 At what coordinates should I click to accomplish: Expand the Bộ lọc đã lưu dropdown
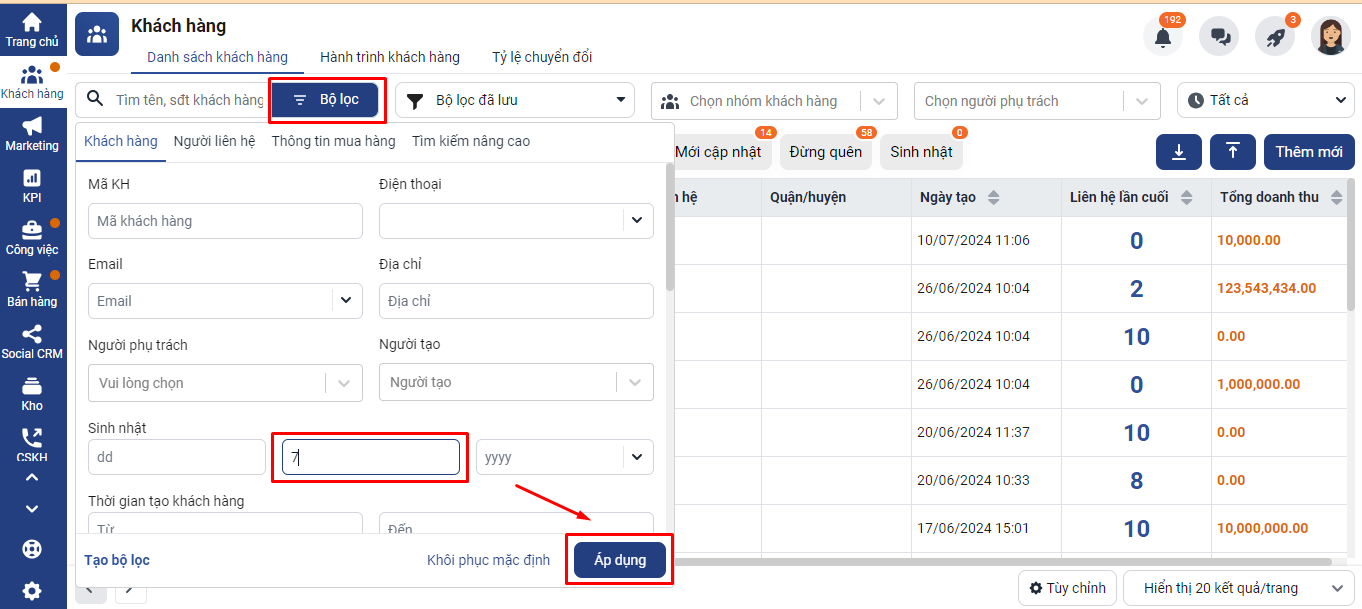point(515,100)
